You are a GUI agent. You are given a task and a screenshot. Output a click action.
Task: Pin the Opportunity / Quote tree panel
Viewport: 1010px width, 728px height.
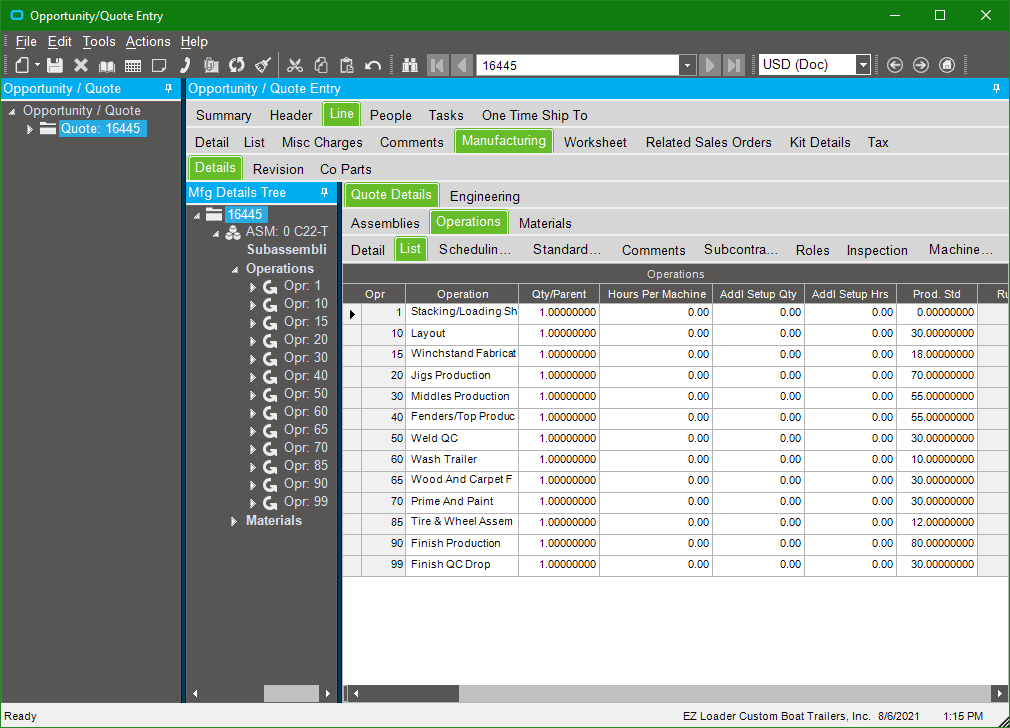tap(169, 88)
